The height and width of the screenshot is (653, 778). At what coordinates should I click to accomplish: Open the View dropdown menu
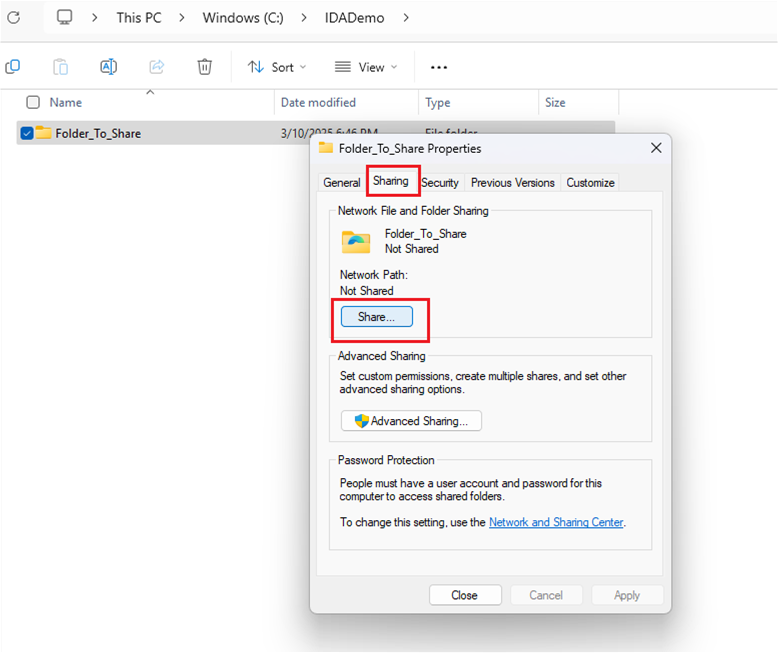(x=366, y=67)
